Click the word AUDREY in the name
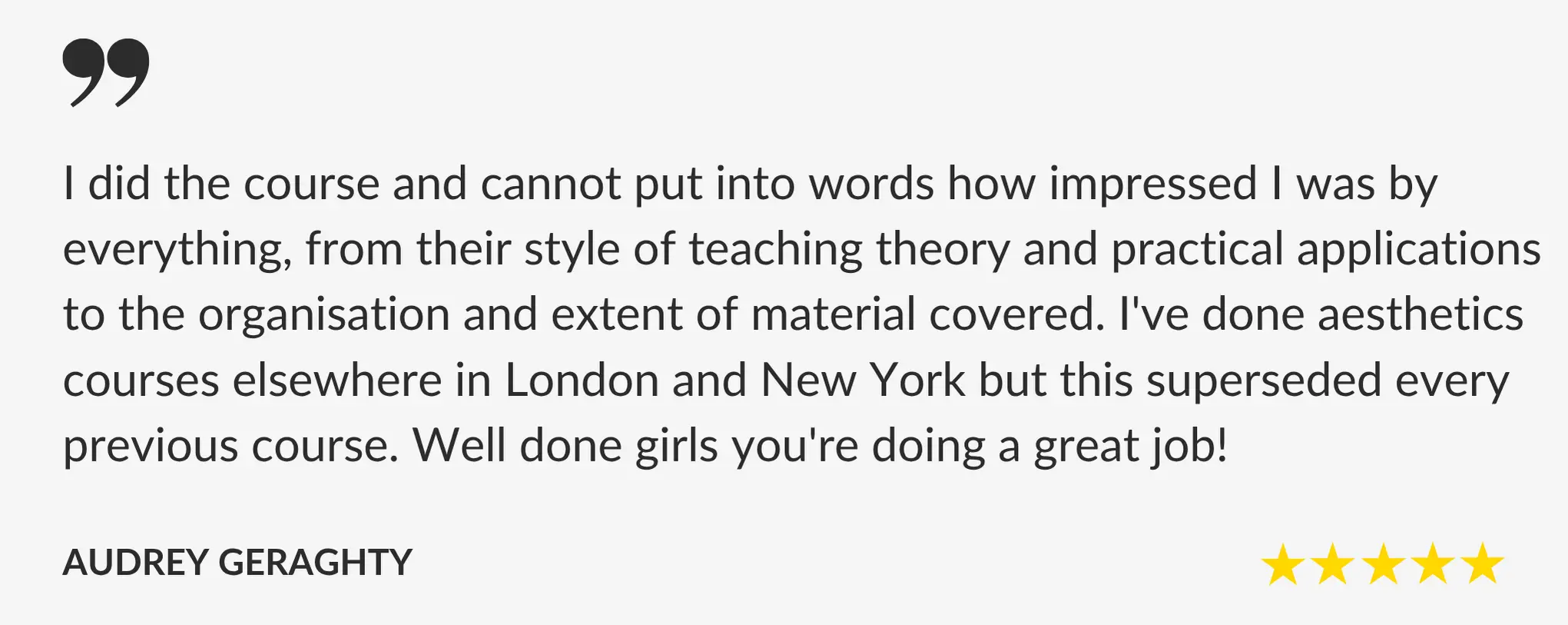 135,562
